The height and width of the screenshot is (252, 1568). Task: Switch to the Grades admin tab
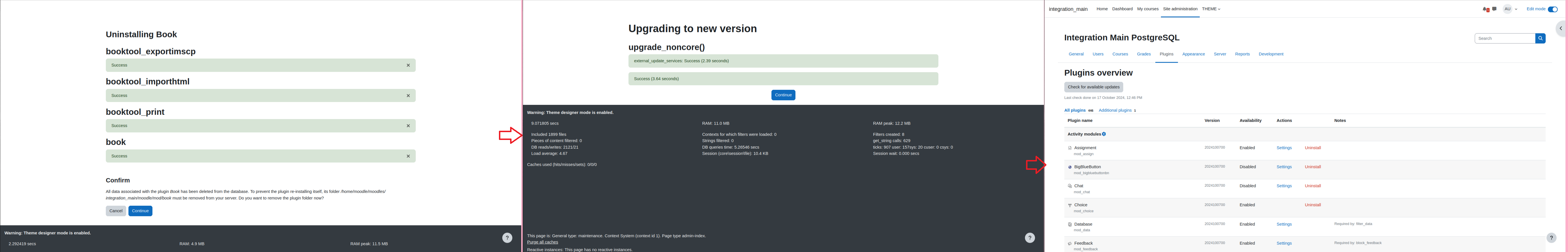tap(1144, 54)
